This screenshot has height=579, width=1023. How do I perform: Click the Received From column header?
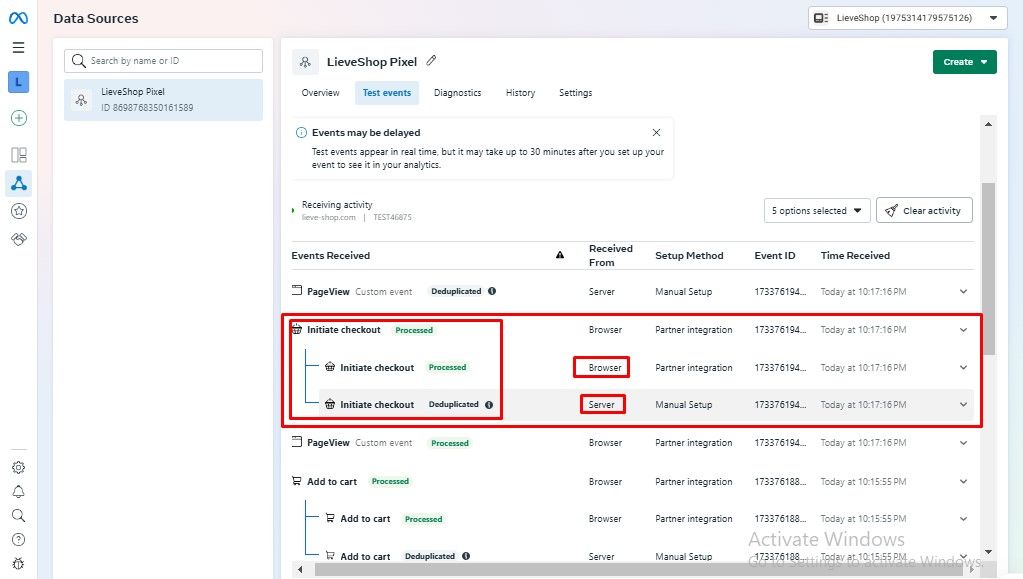[611, 255]
